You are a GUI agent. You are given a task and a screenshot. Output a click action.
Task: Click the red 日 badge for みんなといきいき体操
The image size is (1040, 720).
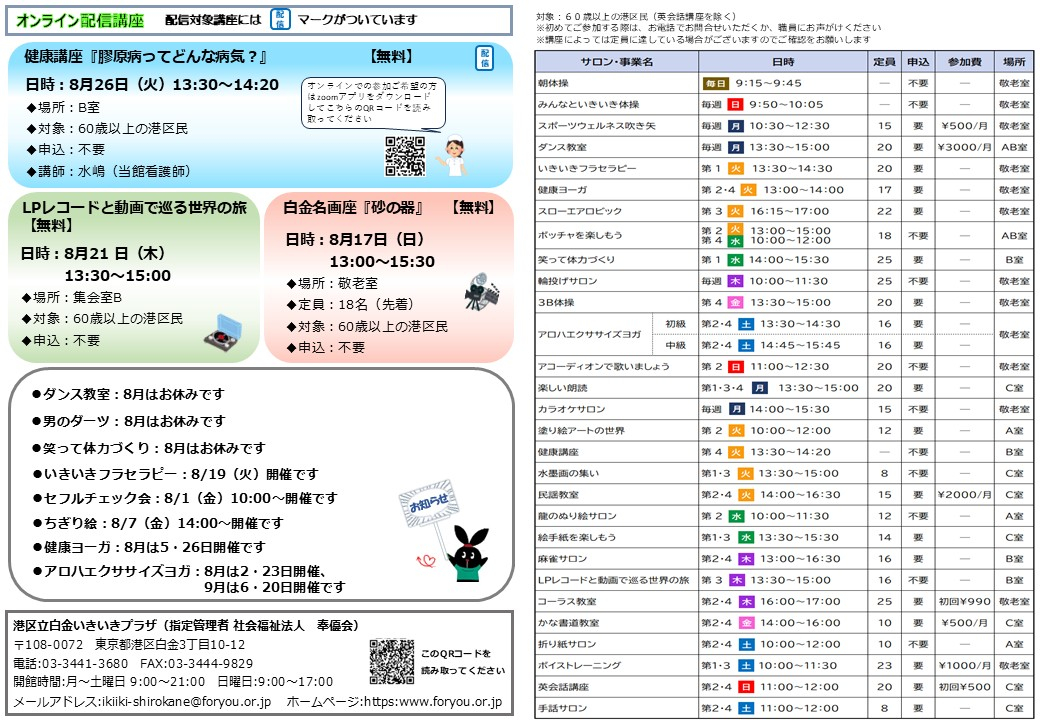coord(734,105)
